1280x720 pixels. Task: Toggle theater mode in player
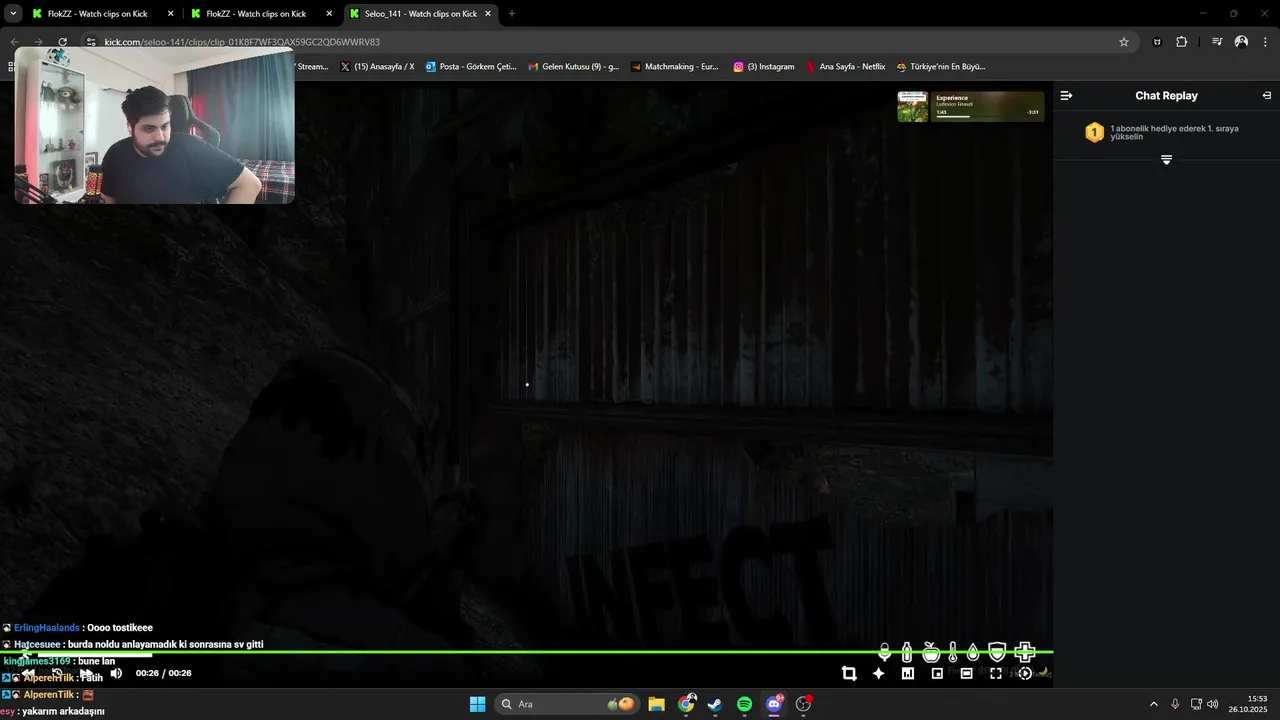966,673
